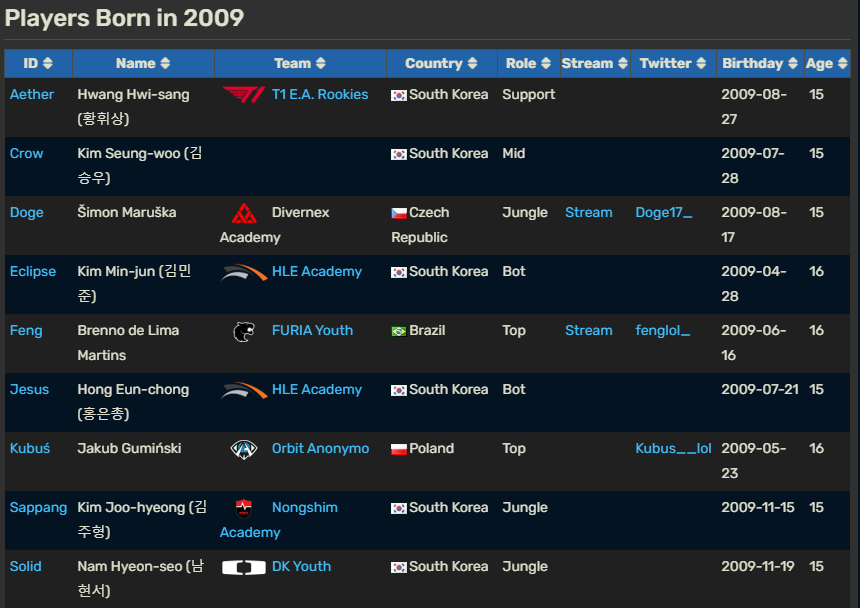Open the Solid player page
The height and width of the screenshot is (608, 860).
coord(25,566)
